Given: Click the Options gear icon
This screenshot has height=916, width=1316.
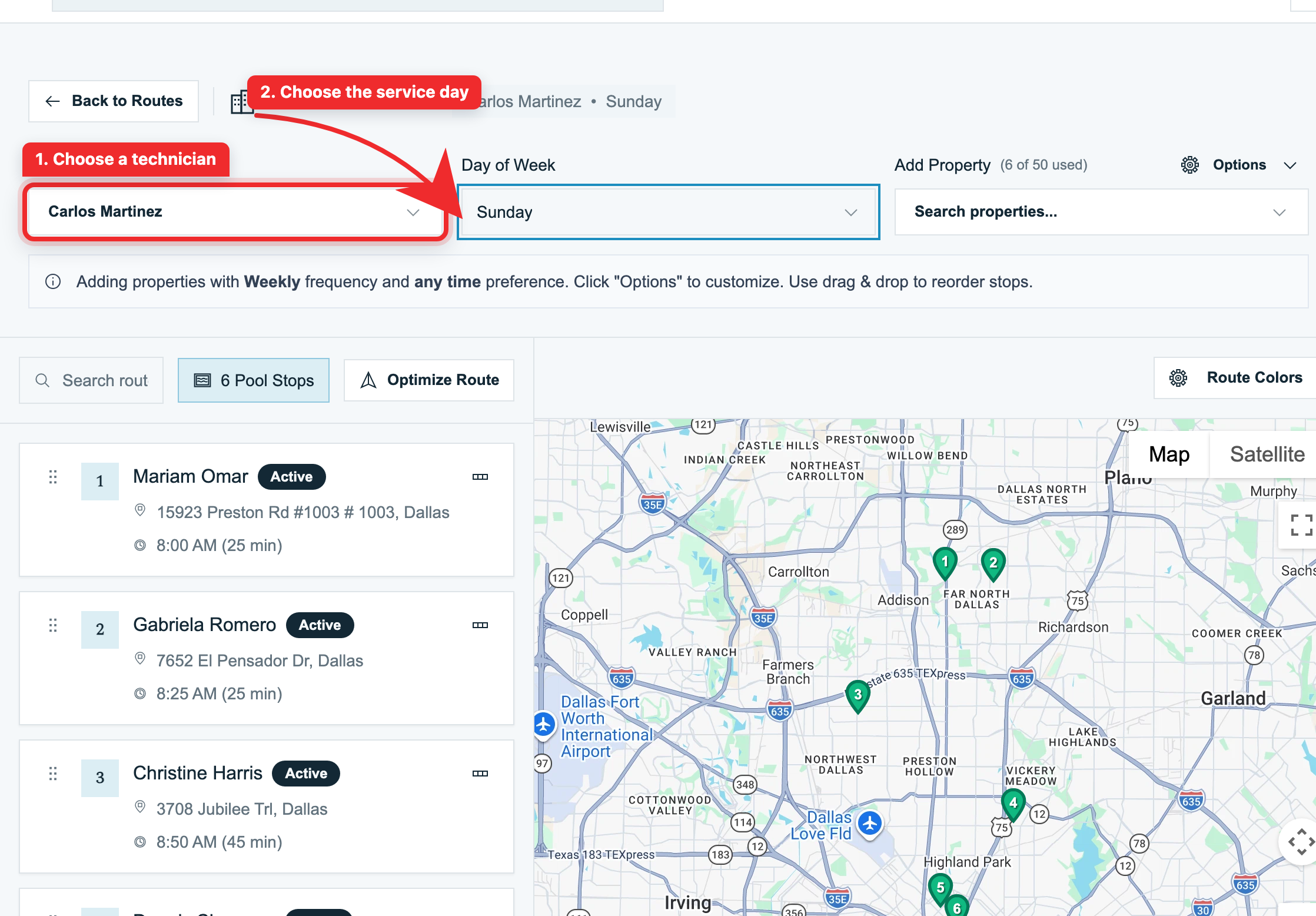Looking at the screenshot, I should [x=1190, y=165].
